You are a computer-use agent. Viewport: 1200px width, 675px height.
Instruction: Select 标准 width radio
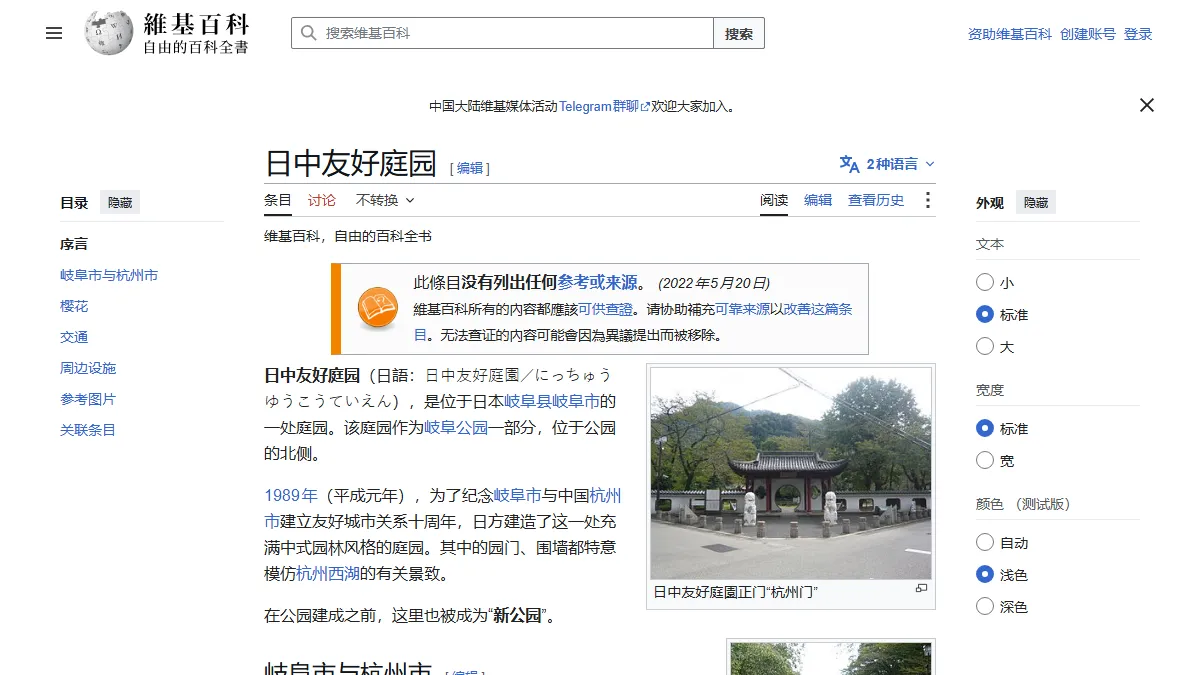click(x=985, y=429)
